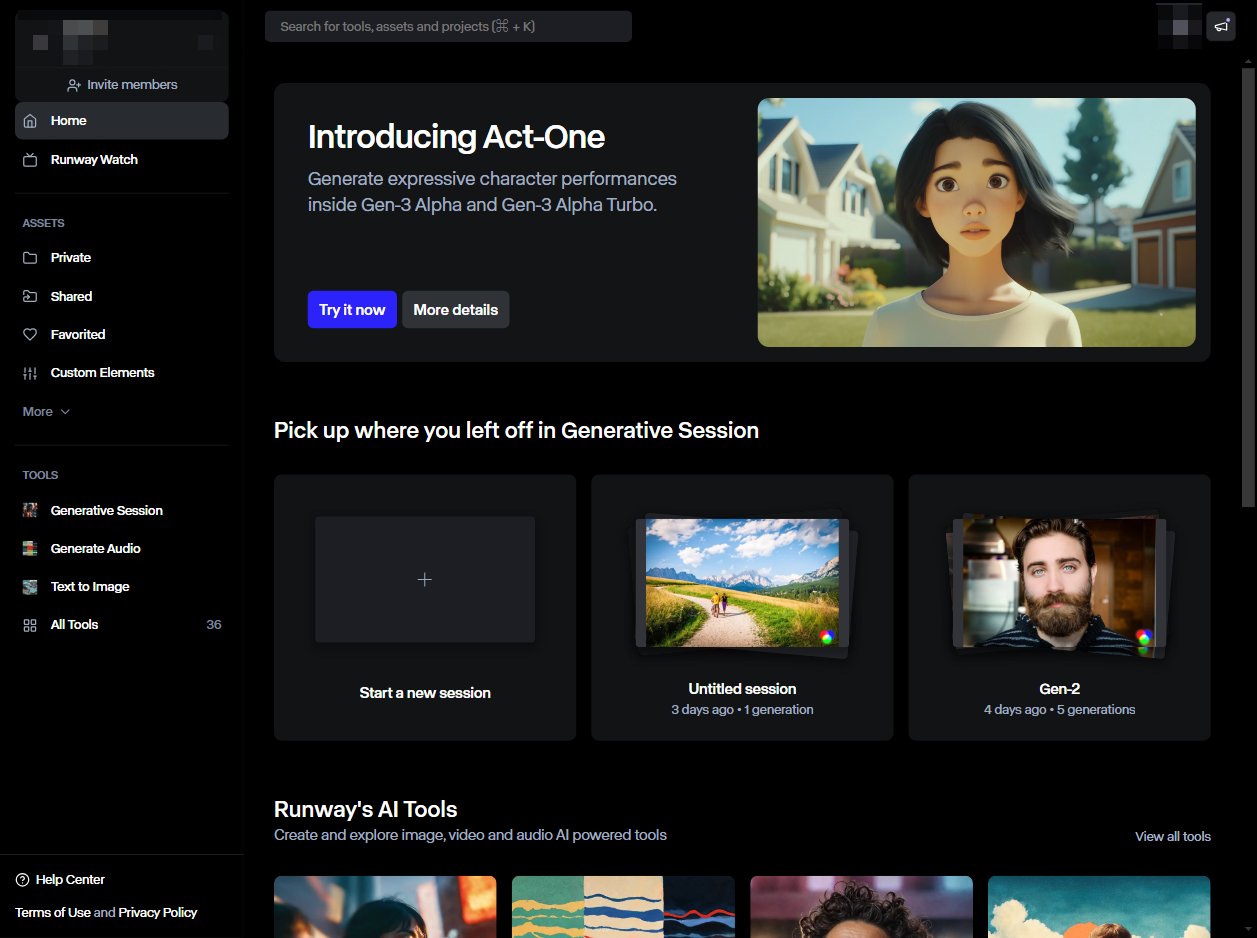1257x938 pixels.
Task: Open Generate Audio tool
Action: (122, 549)
